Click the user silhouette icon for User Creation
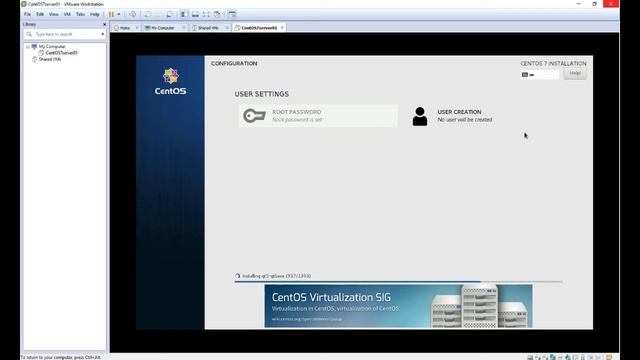Screen dimensions: 640x360 pyautogui.click(x=420, y=116)
